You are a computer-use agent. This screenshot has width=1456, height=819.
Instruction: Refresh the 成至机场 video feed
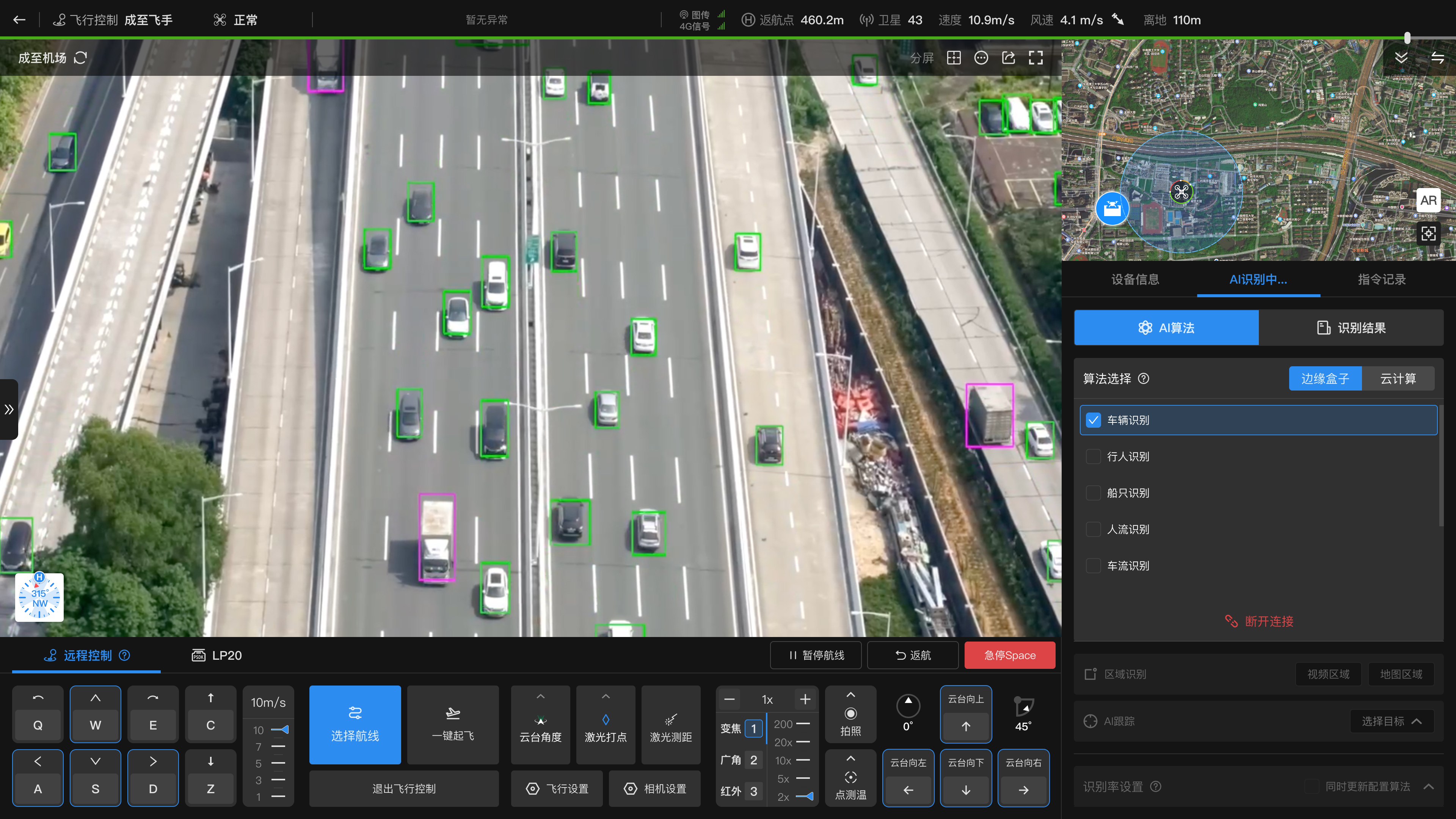pyautogui.click(x=80, y=58)
